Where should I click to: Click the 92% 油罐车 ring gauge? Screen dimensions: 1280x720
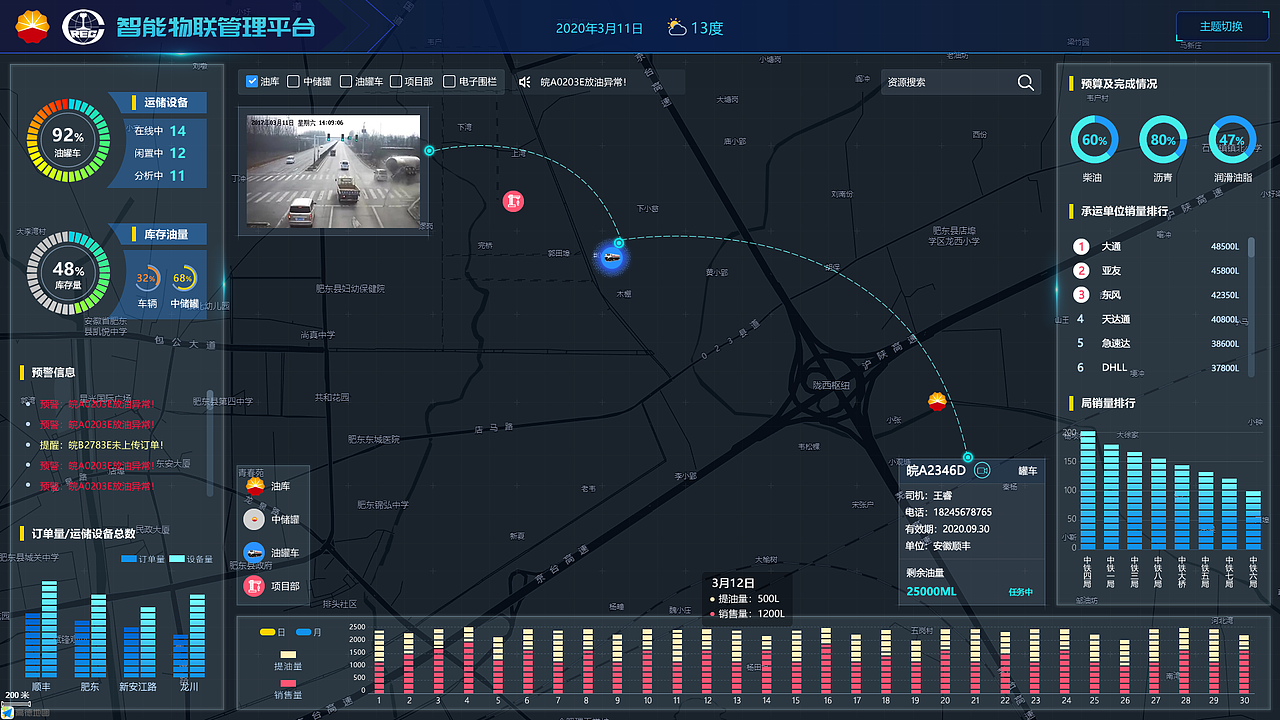68,140
